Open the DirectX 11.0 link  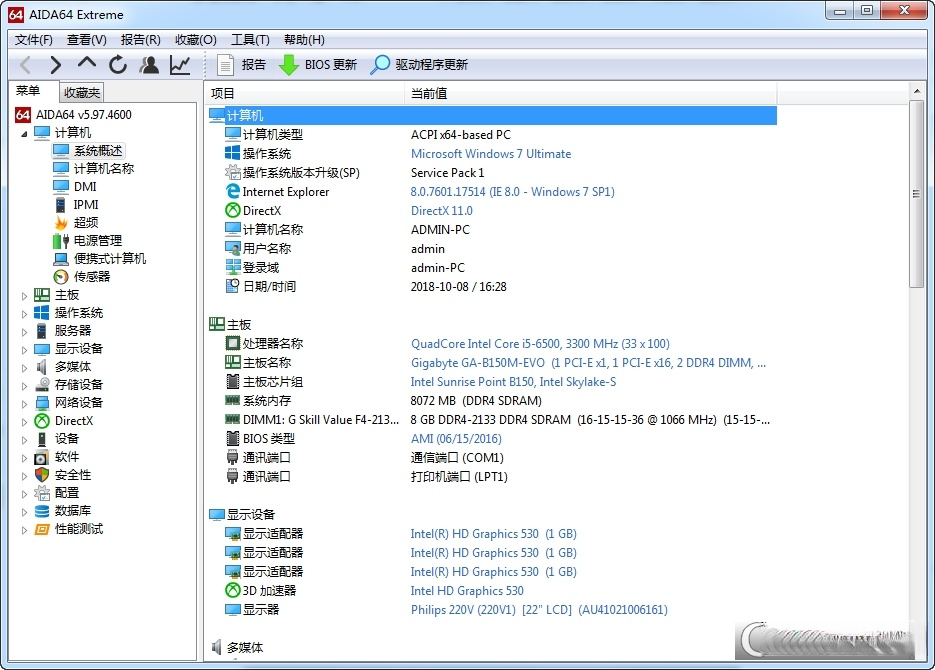(441, 211)
